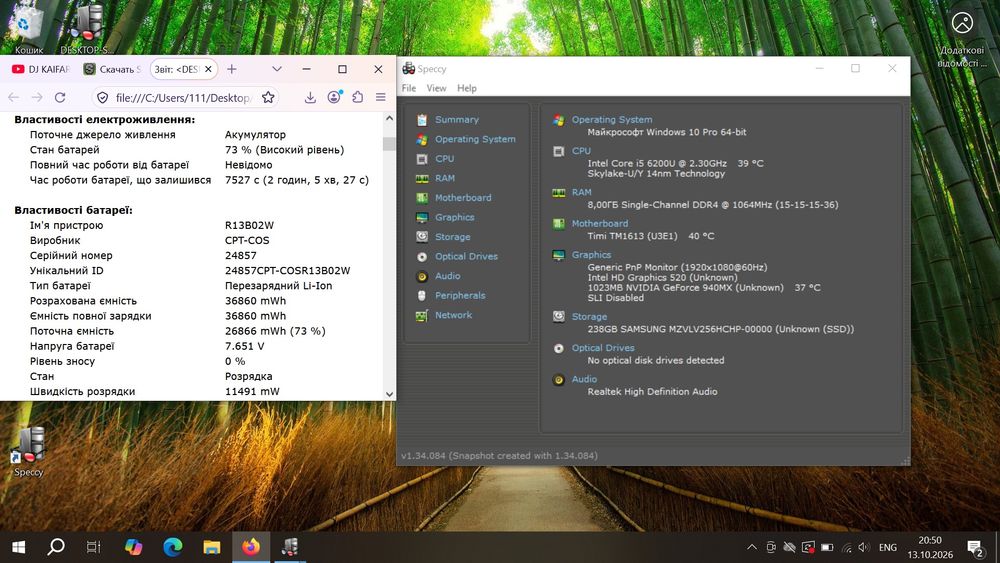Reload the report page
This screenshot has width=1000, height=563.
(x=60, y=97)
